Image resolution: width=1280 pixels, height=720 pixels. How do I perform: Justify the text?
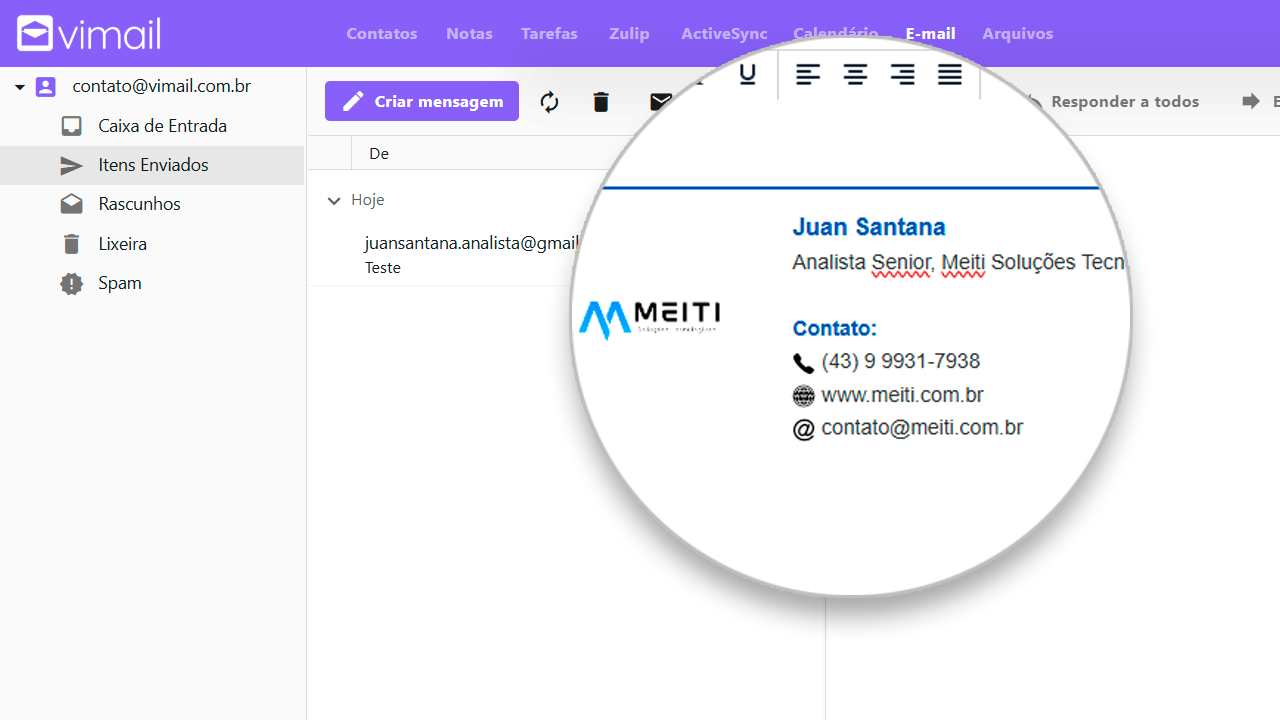[x=950, y=74]
